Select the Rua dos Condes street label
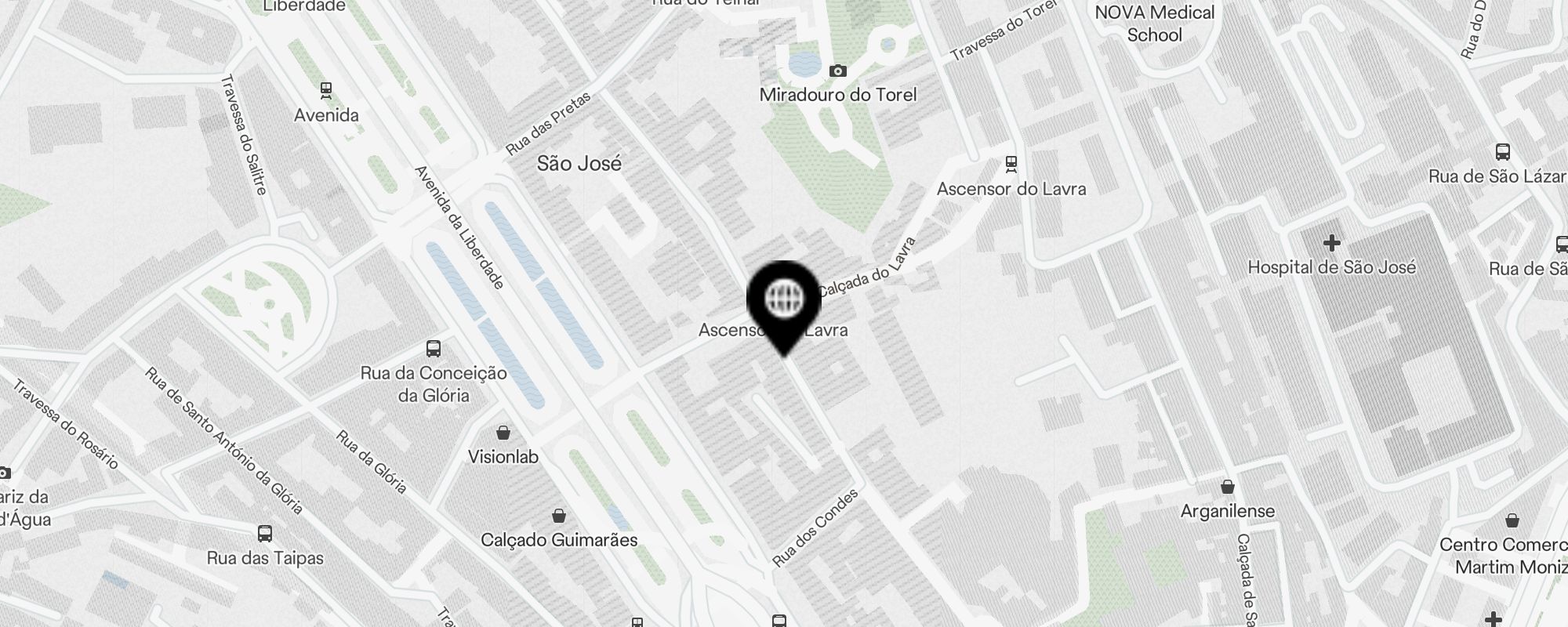1568x627 pixels. [816, 527]
